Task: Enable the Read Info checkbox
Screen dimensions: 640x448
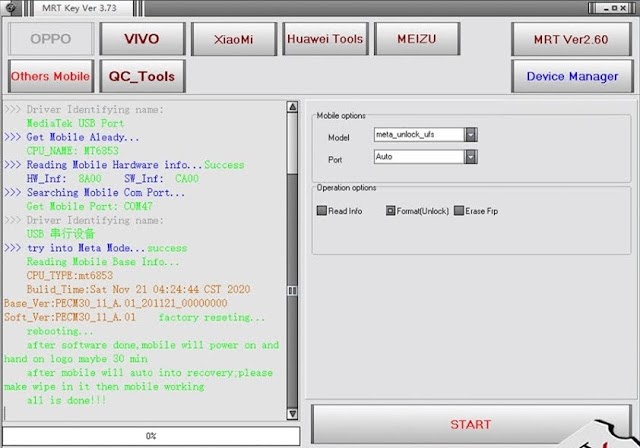Action: 322,211
